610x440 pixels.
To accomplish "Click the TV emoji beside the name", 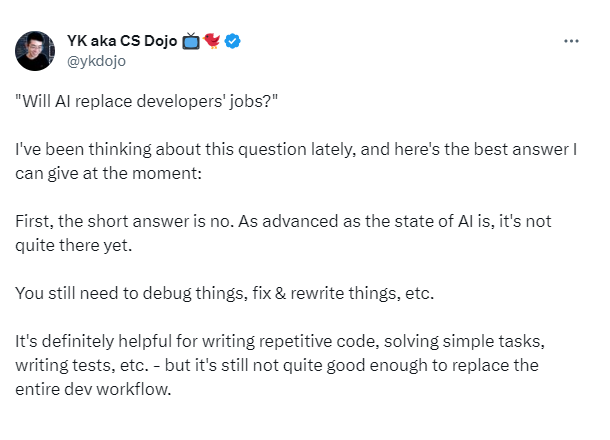I will tap(193, 41).
